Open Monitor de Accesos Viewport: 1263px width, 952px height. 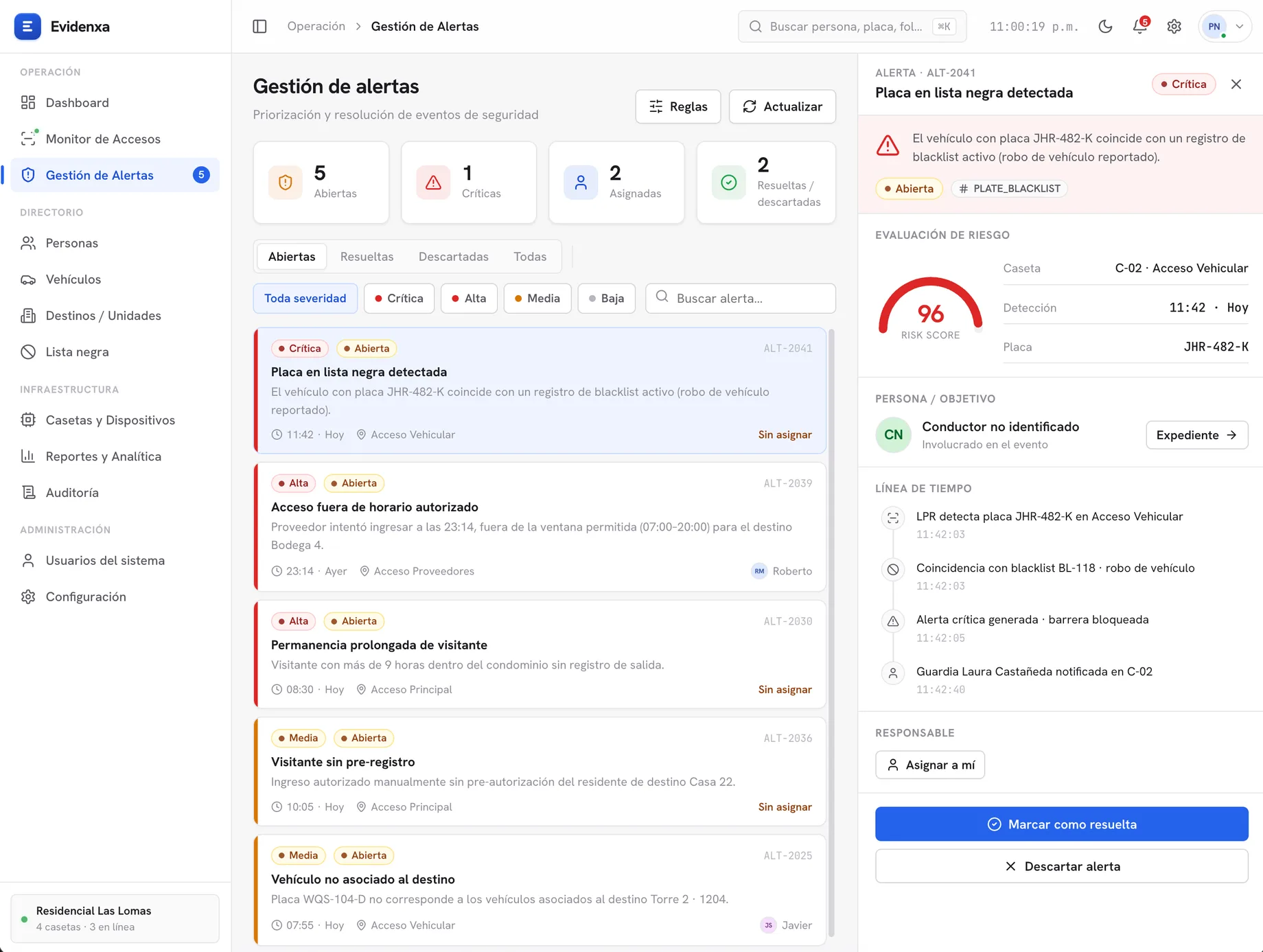pos(115,139)
